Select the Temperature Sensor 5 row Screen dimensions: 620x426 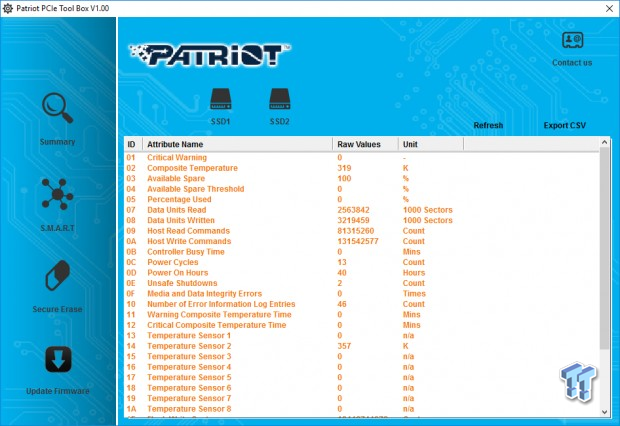pyautogui.click(x=362, y=377)
